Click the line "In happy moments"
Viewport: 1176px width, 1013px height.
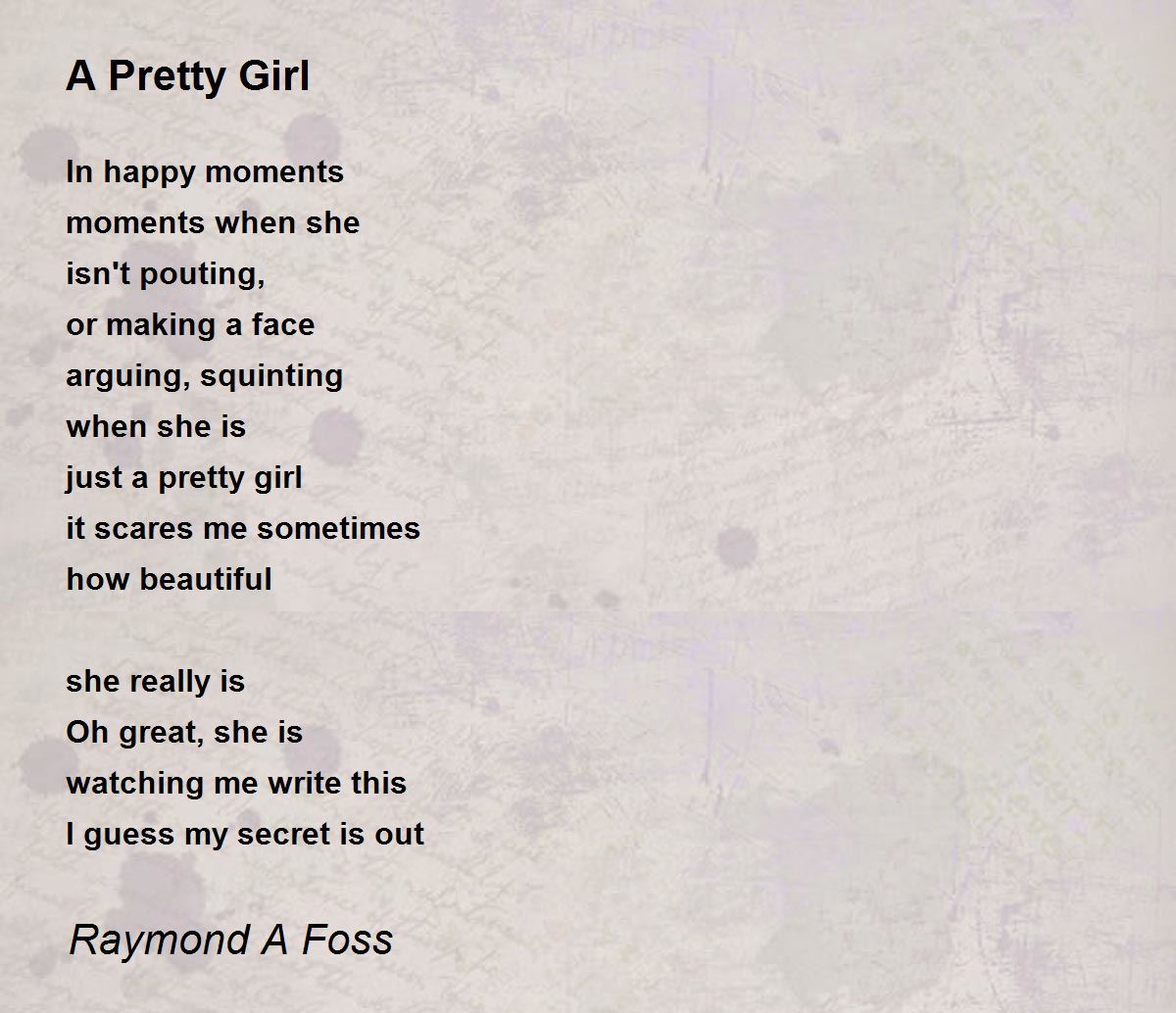tap(205, 171)
